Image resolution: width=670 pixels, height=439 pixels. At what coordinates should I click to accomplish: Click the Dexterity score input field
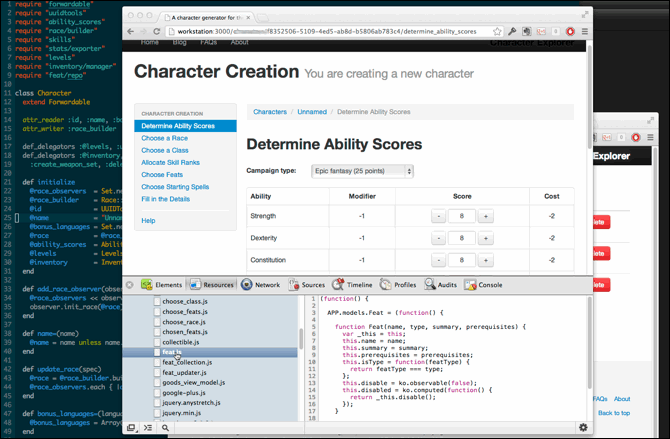[461, 238]
